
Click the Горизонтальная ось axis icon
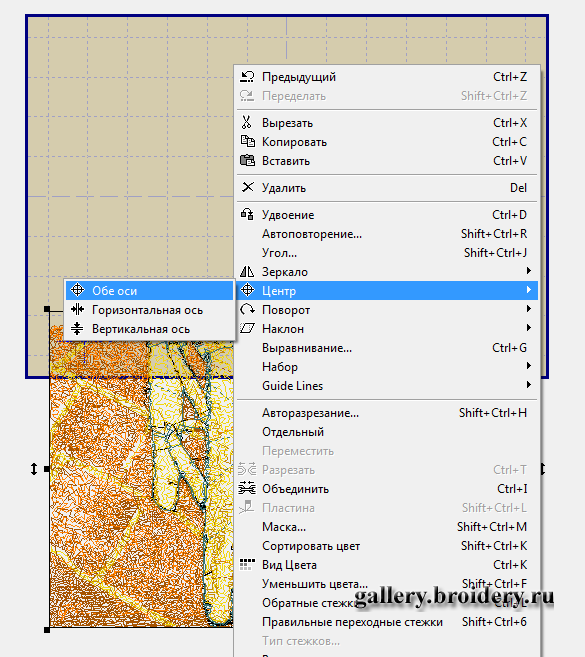click(x=78, y=309)
